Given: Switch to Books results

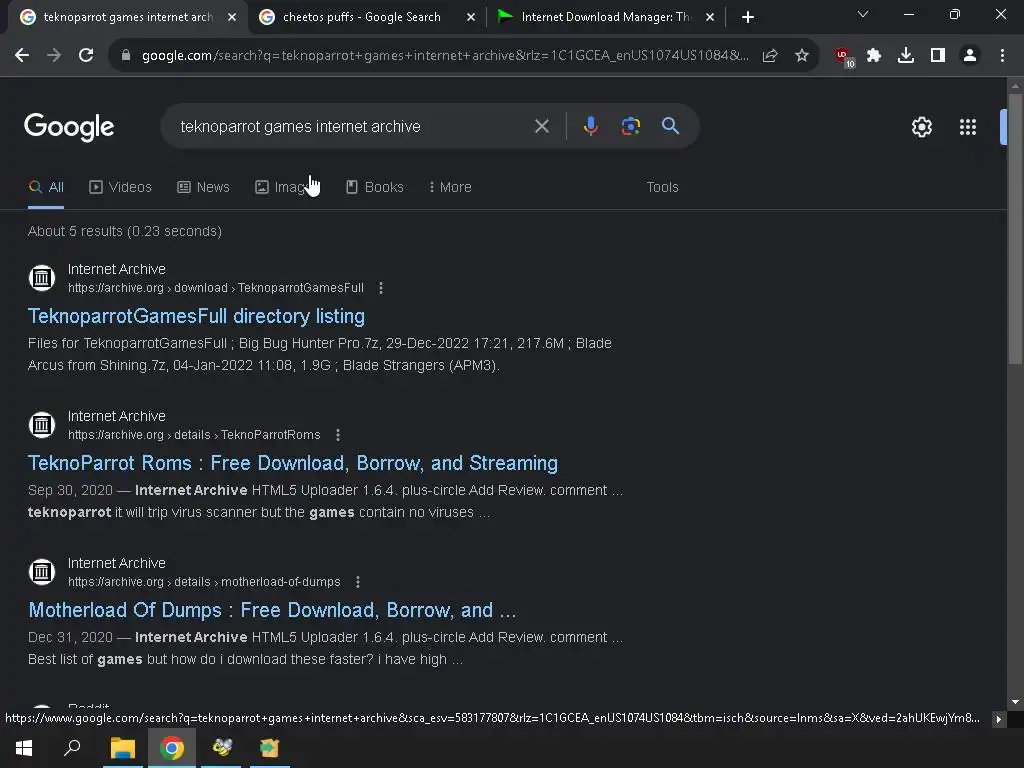Looking at the screenshot, I should (374, 187).
